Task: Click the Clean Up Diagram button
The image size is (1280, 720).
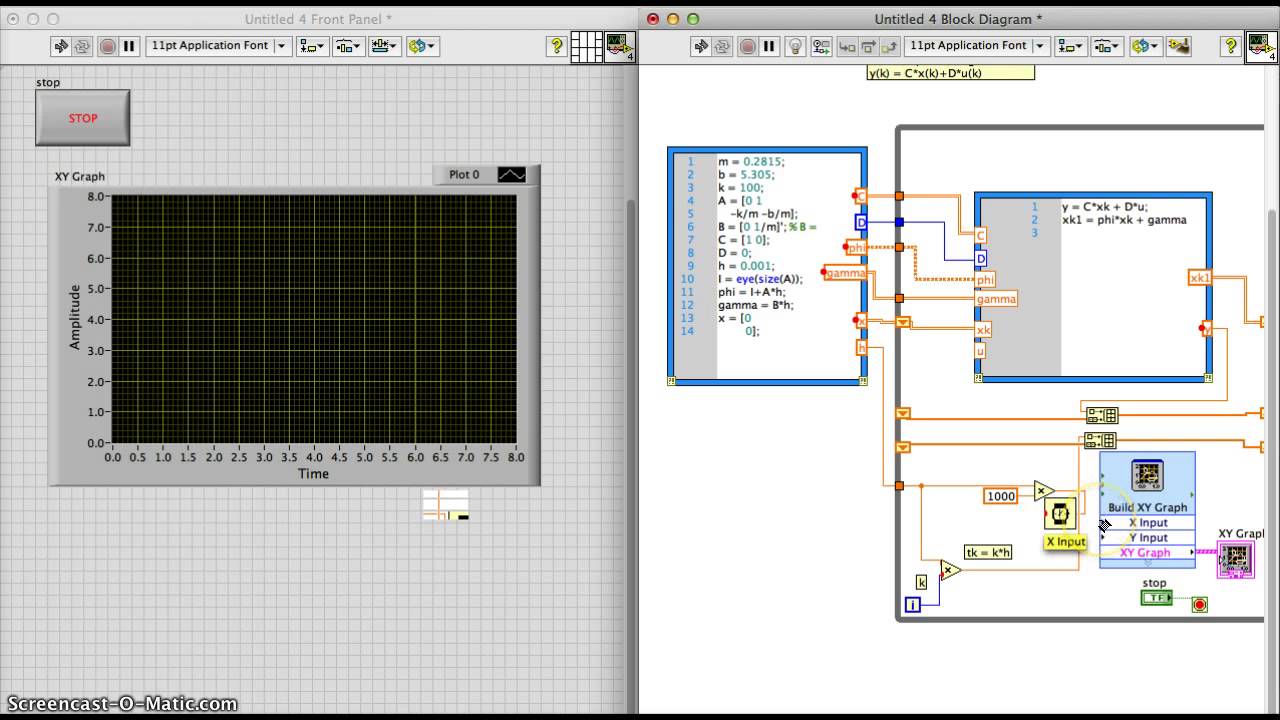Action: point(1180,46)
